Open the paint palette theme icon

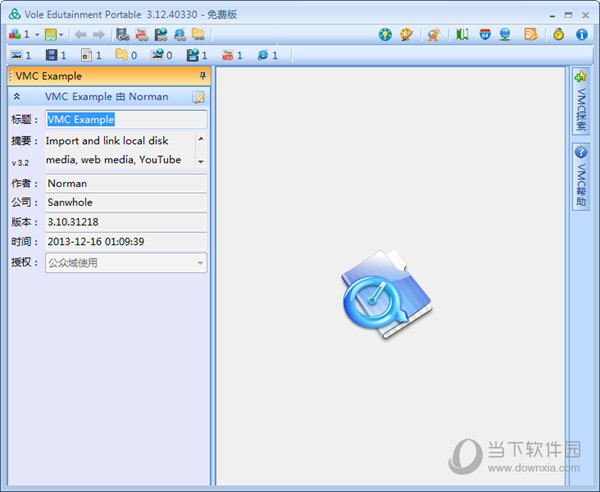406,35
